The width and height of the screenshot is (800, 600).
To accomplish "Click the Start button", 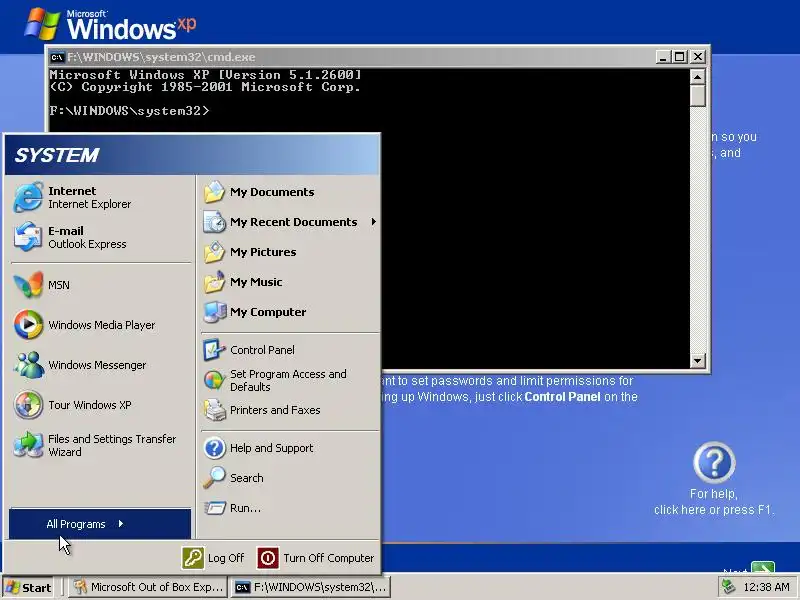I will [29, 587].
